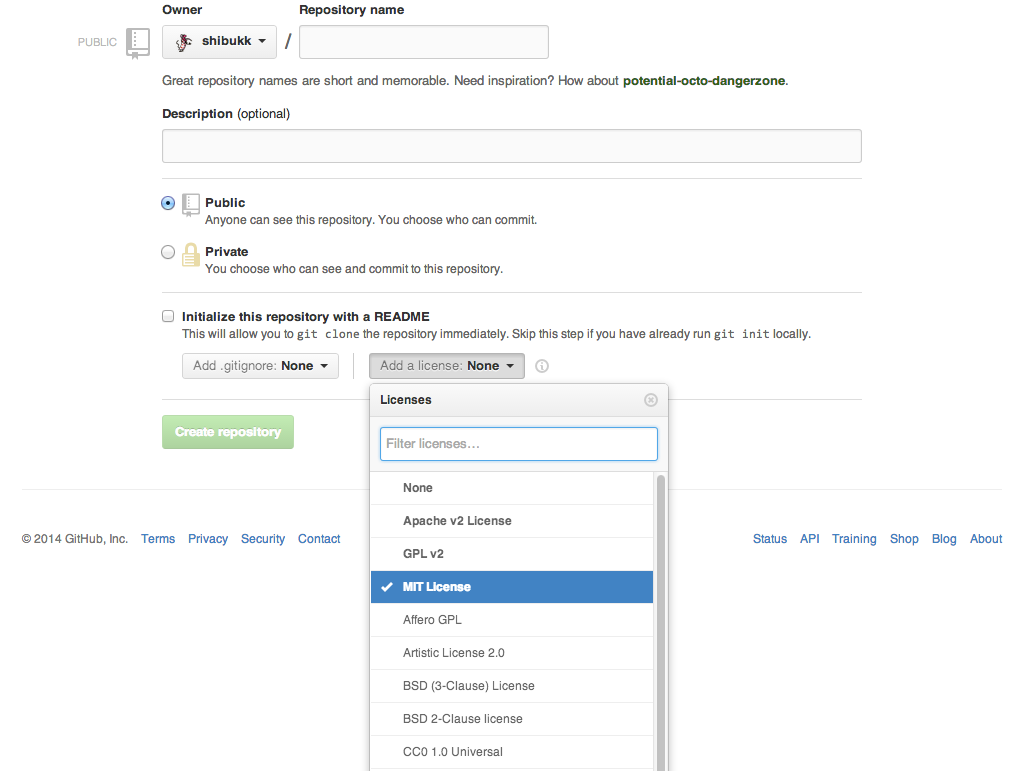Open the Add .gitignore dropdown
This screenshot has height=771, width=1024.
[x=260, y=366]
